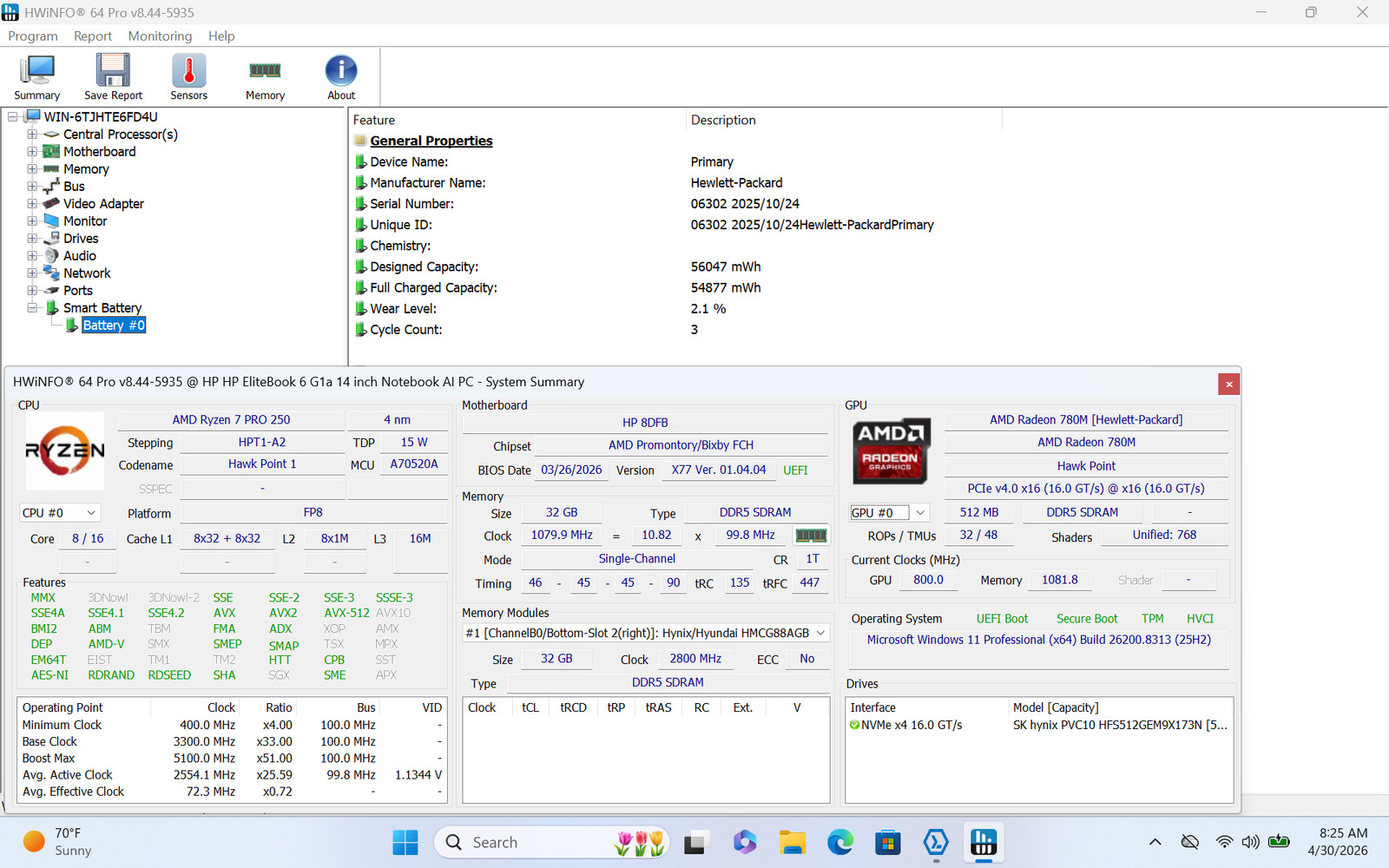Open the Program menu
Image resolution: width=1389 pixels, height=868 pixels.
[33, 36]
